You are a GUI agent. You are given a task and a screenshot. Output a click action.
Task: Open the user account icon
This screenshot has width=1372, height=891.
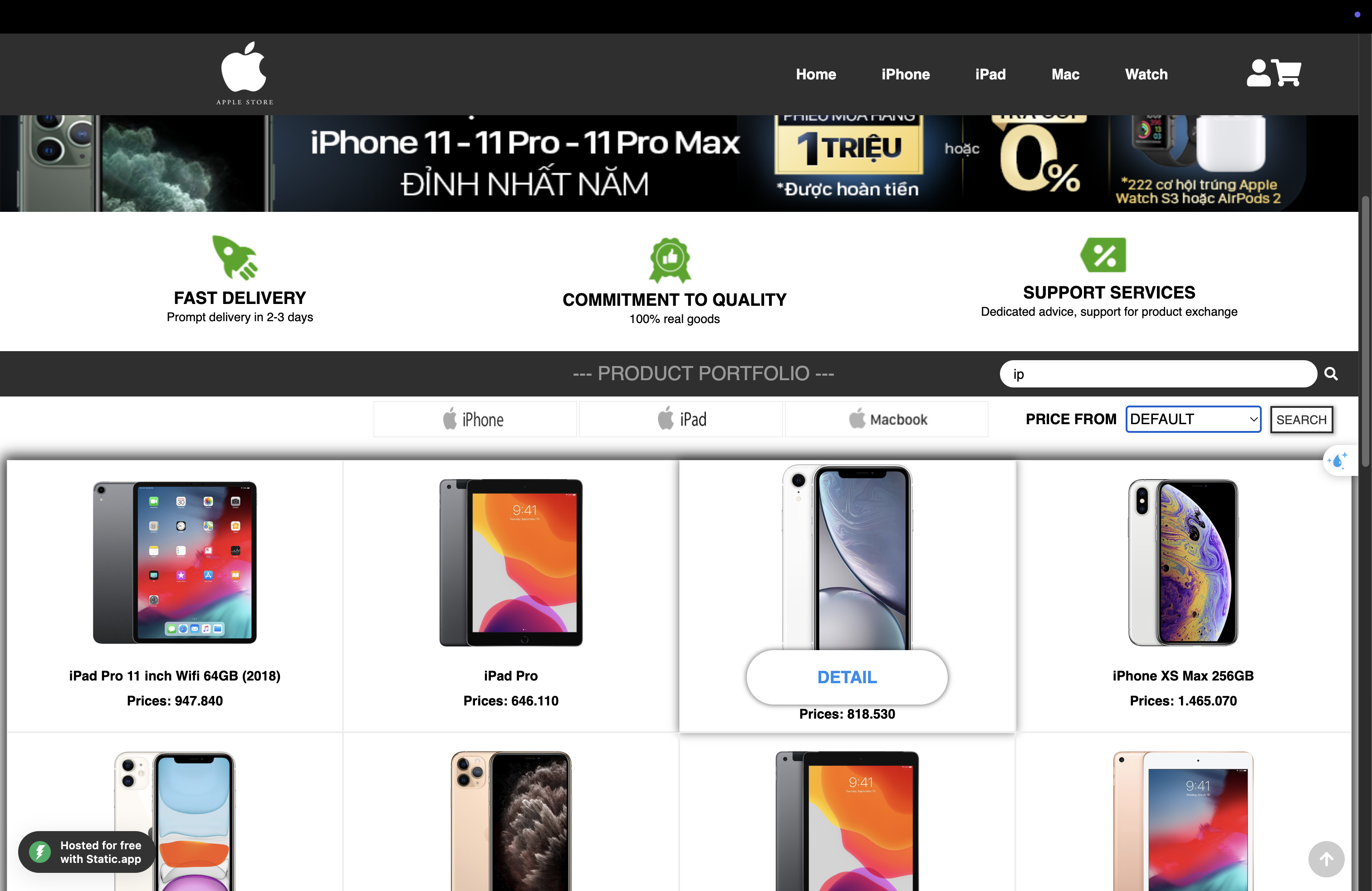click(x=1258, y=73)
